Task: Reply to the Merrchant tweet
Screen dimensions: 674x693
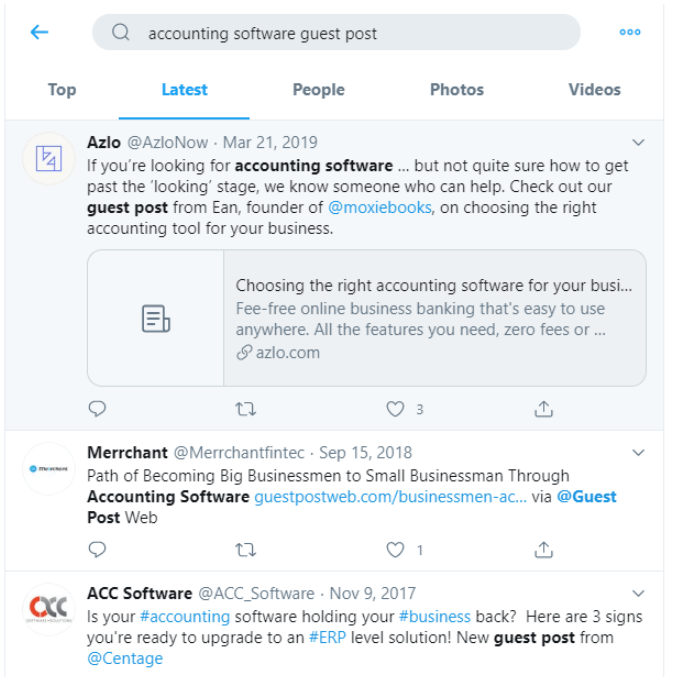Action: click(97, 550)
